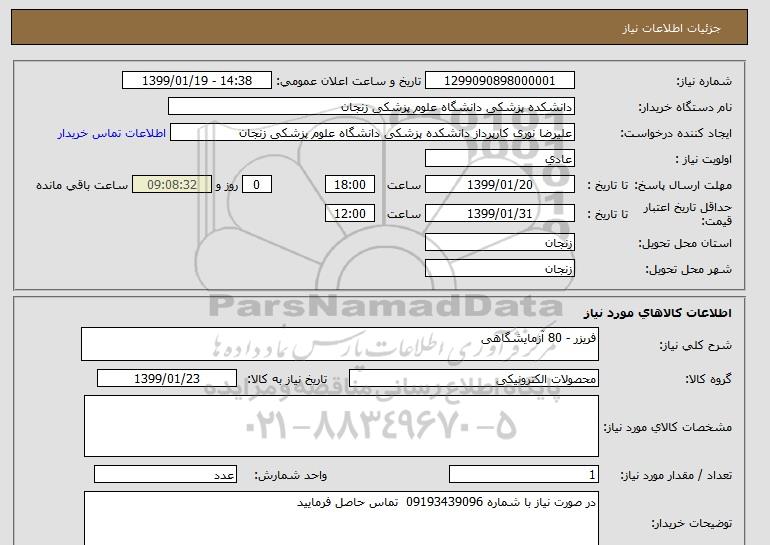Click the public announcement date field 1399/01/19 - 14:38

(196, 81)
